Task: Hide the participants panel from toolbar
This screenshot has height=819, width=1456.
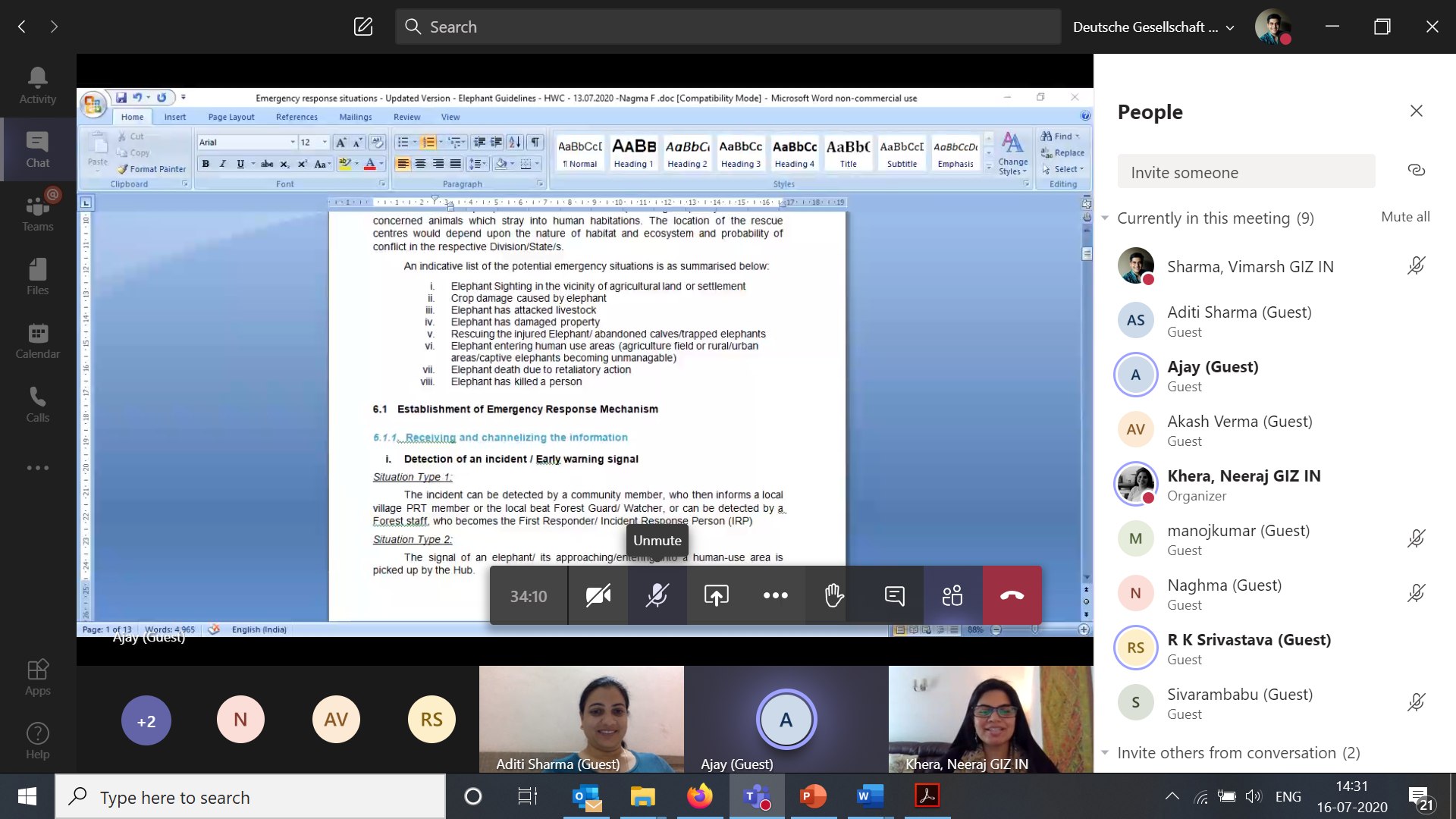Action: click(952, 596)
